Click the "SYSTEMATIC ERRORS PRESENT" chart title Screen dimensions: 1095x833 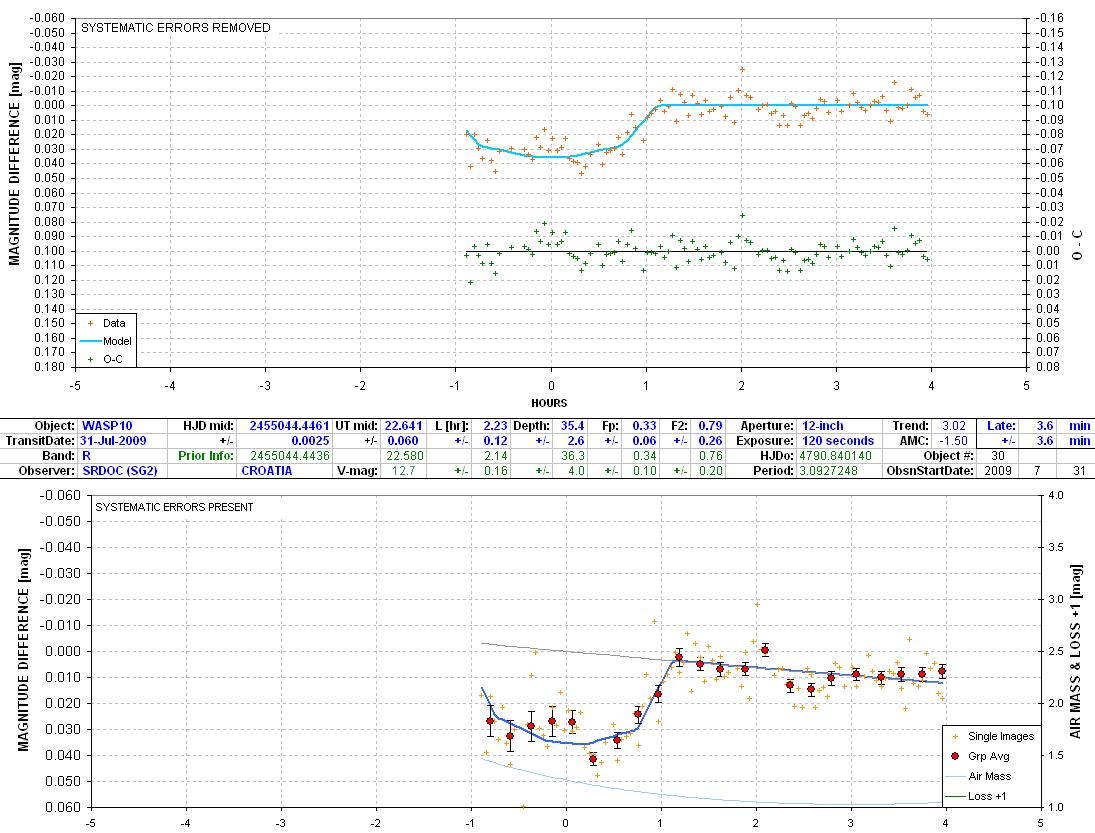[174, 507]
